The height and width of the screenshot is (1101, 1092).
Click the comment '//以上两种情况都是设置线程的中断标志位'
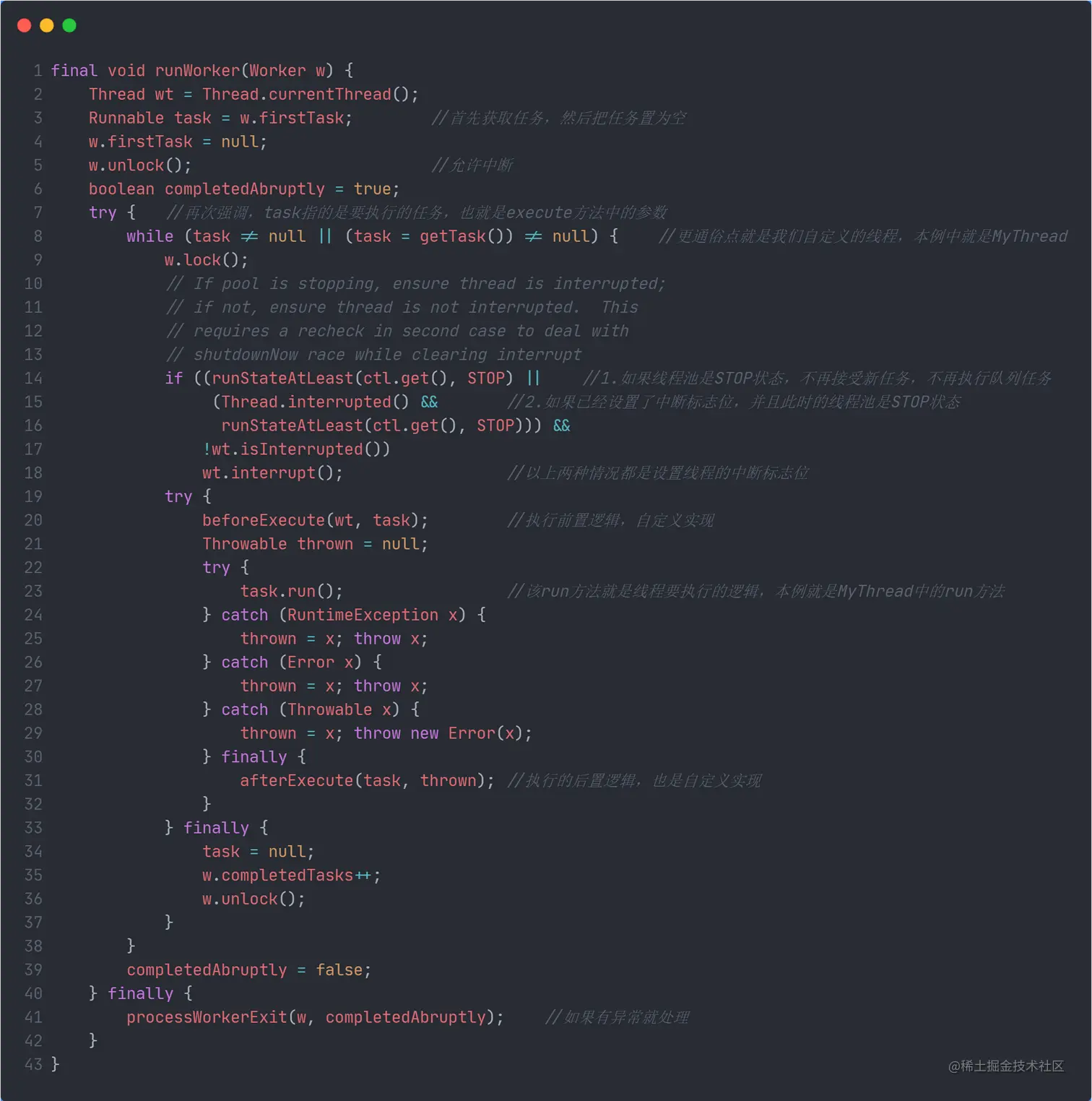tap(658, 472)
